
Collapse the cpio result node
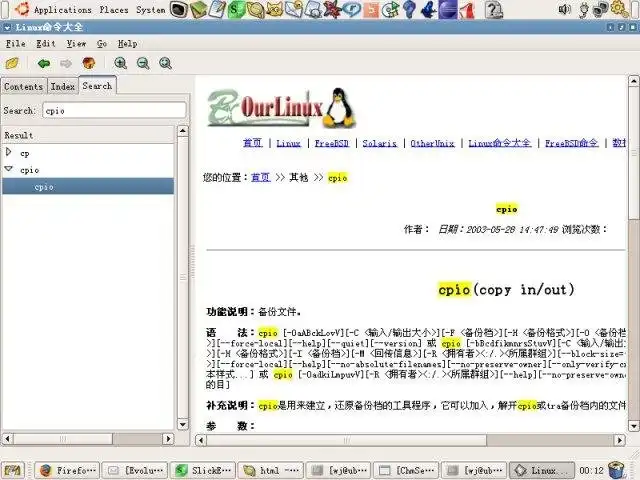(9, 169)
